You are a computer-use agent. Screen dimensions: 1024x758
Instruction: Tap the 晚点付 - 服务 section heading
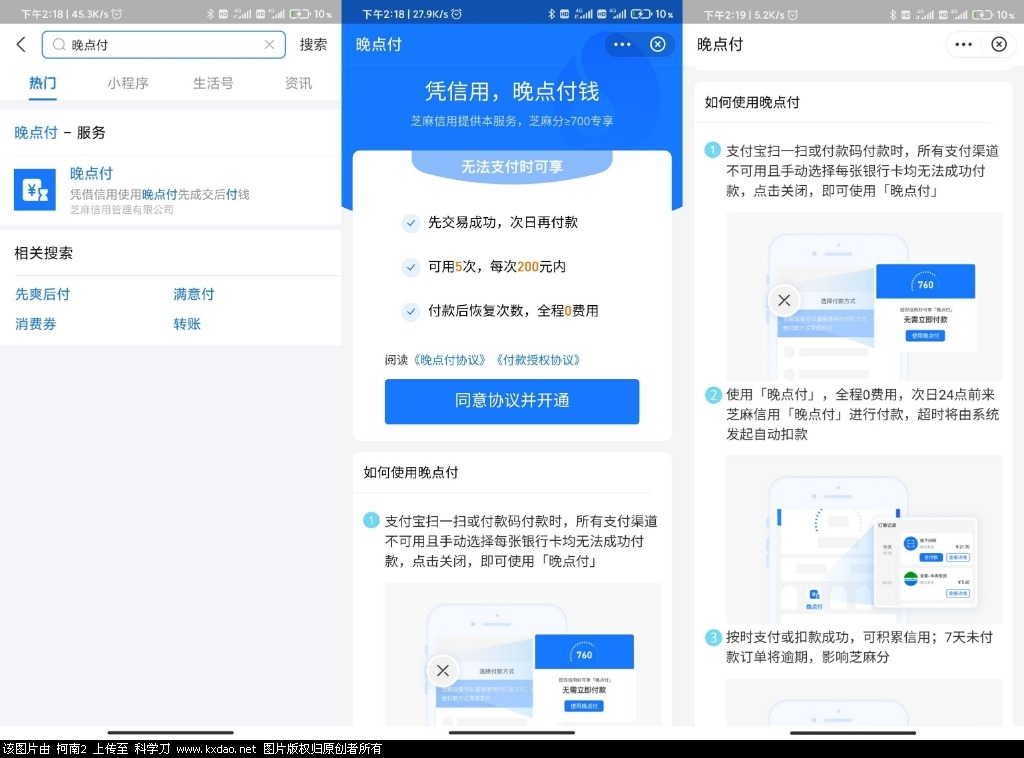59,133
